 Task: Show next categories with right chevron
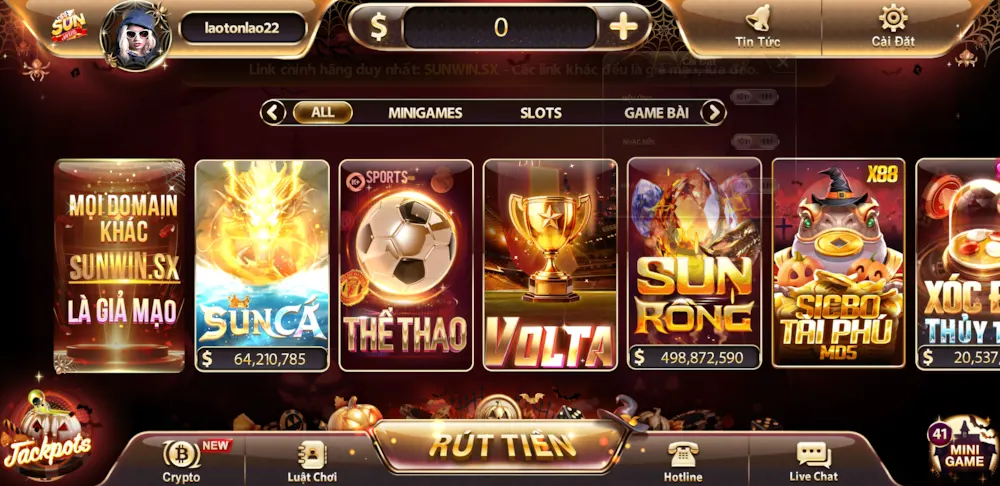(x=713, y=113)
